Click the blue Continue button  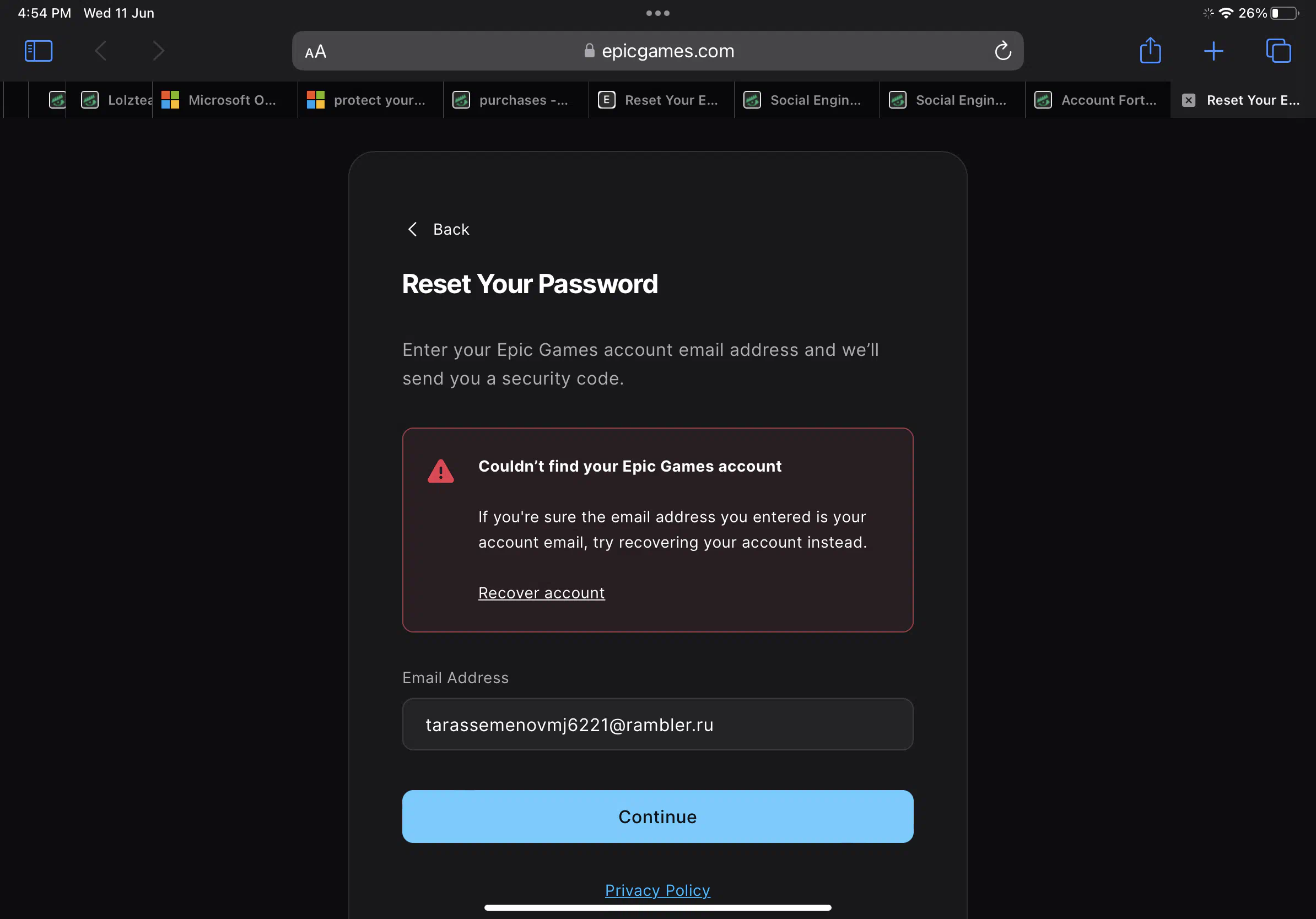point(657,817)
